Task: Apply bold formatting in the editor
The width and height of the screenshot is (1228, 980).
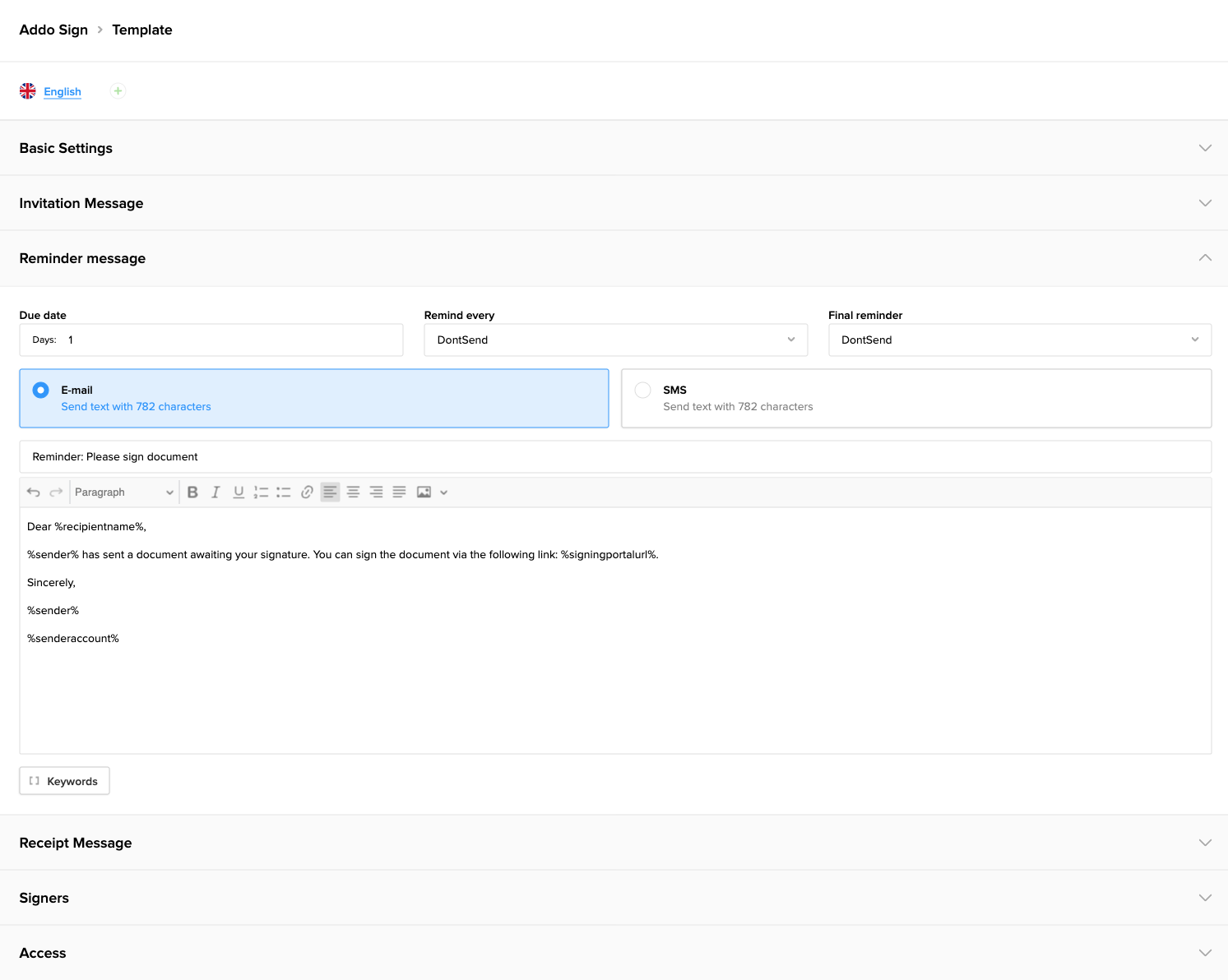Action: tap(192, 492)
